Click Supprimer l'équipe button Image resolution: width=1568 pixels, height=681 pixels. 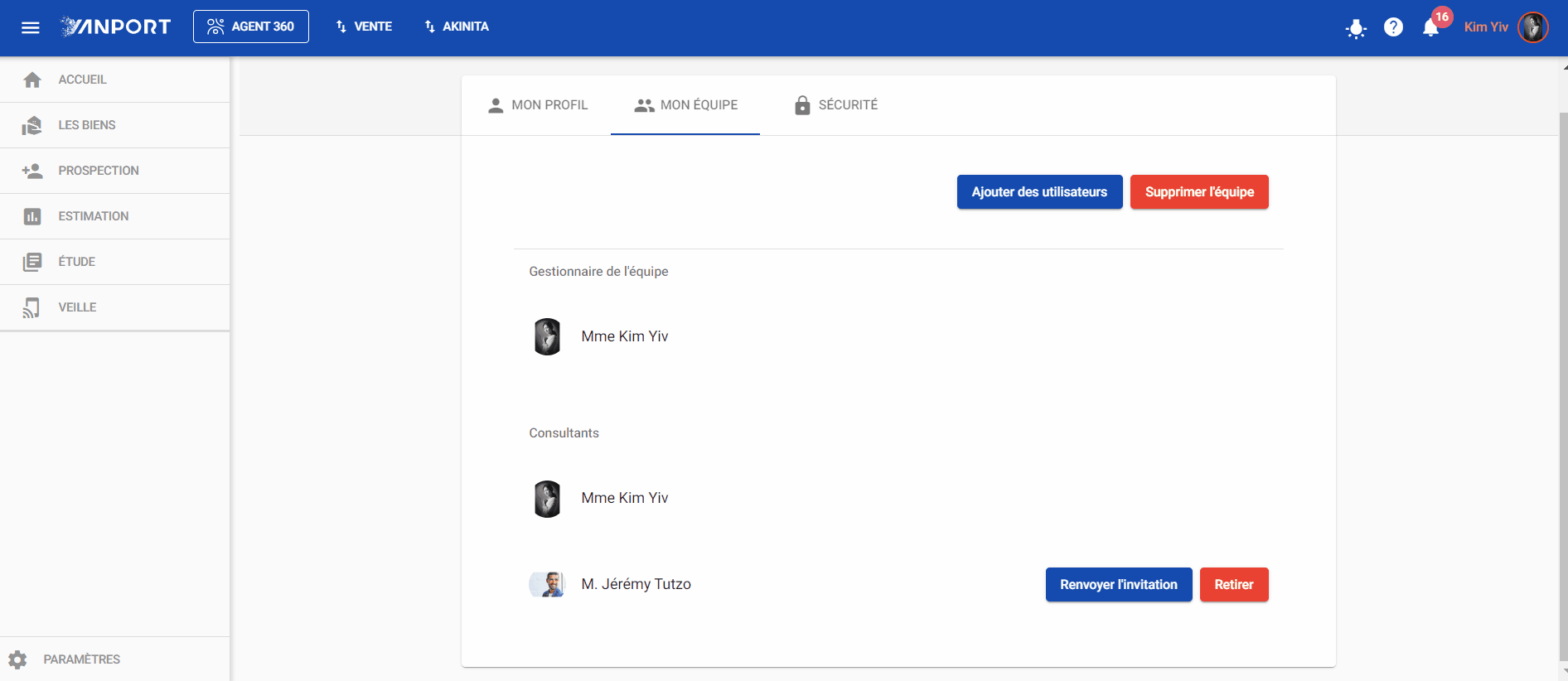coord(1199,191)
